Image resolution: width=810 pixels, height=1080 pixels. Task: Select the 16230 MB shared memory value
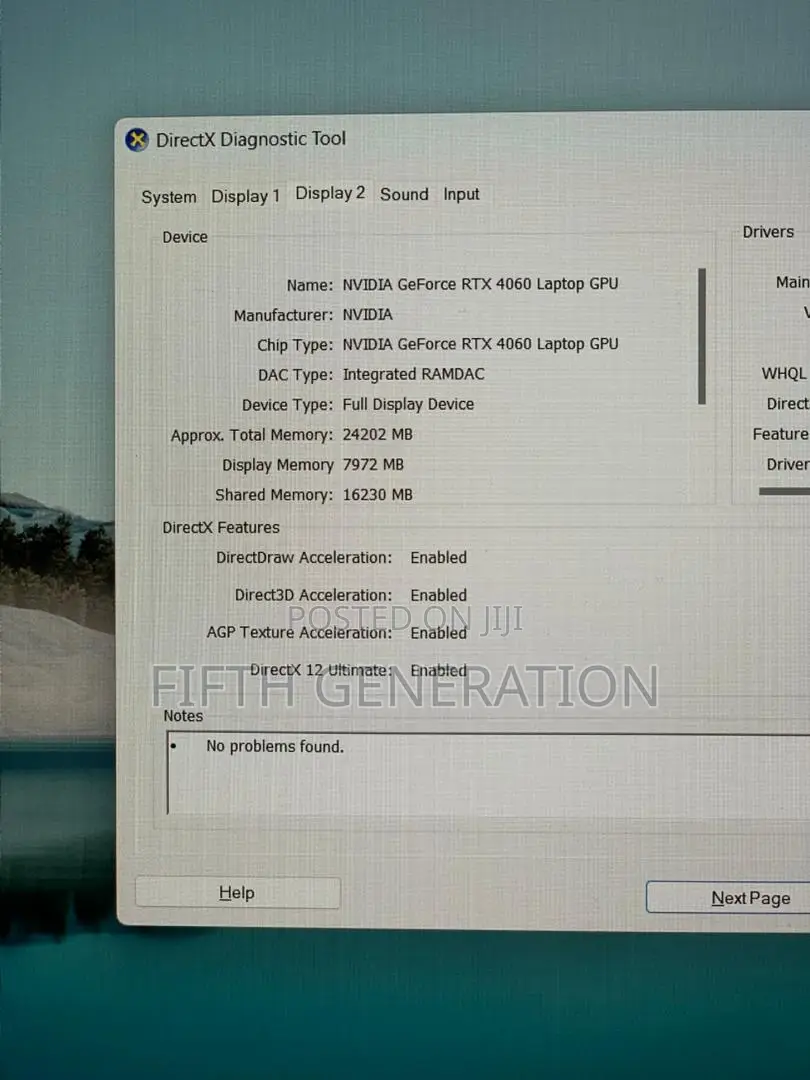pos(377,495)
